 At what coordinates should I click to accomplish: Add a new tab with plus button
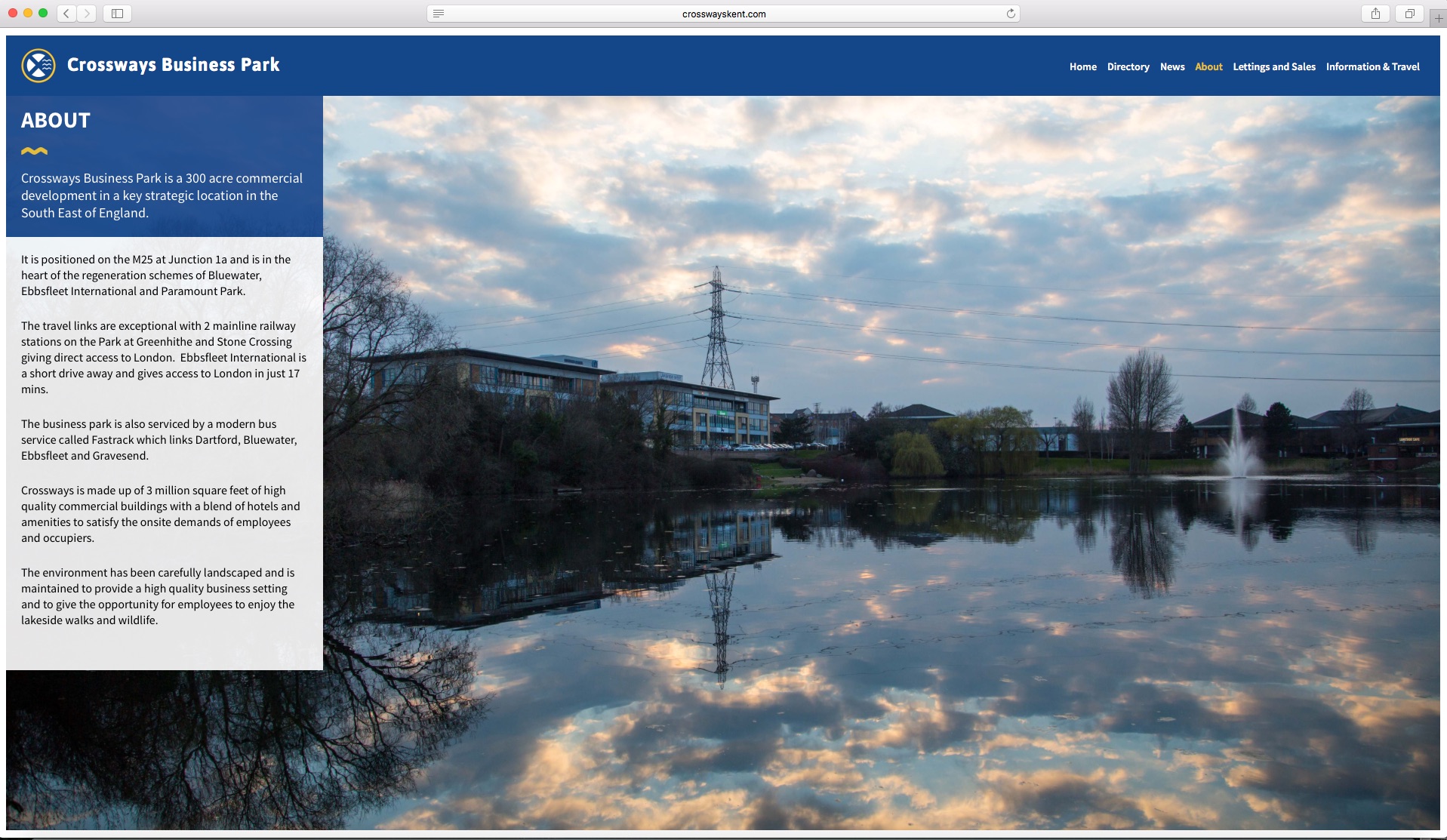1438,18
